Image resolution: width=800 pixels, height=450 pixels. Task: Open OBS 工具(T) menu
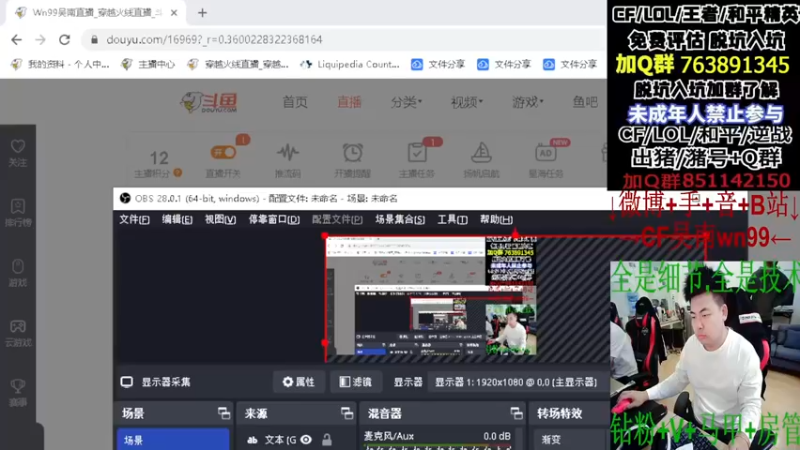coord(452,219)
